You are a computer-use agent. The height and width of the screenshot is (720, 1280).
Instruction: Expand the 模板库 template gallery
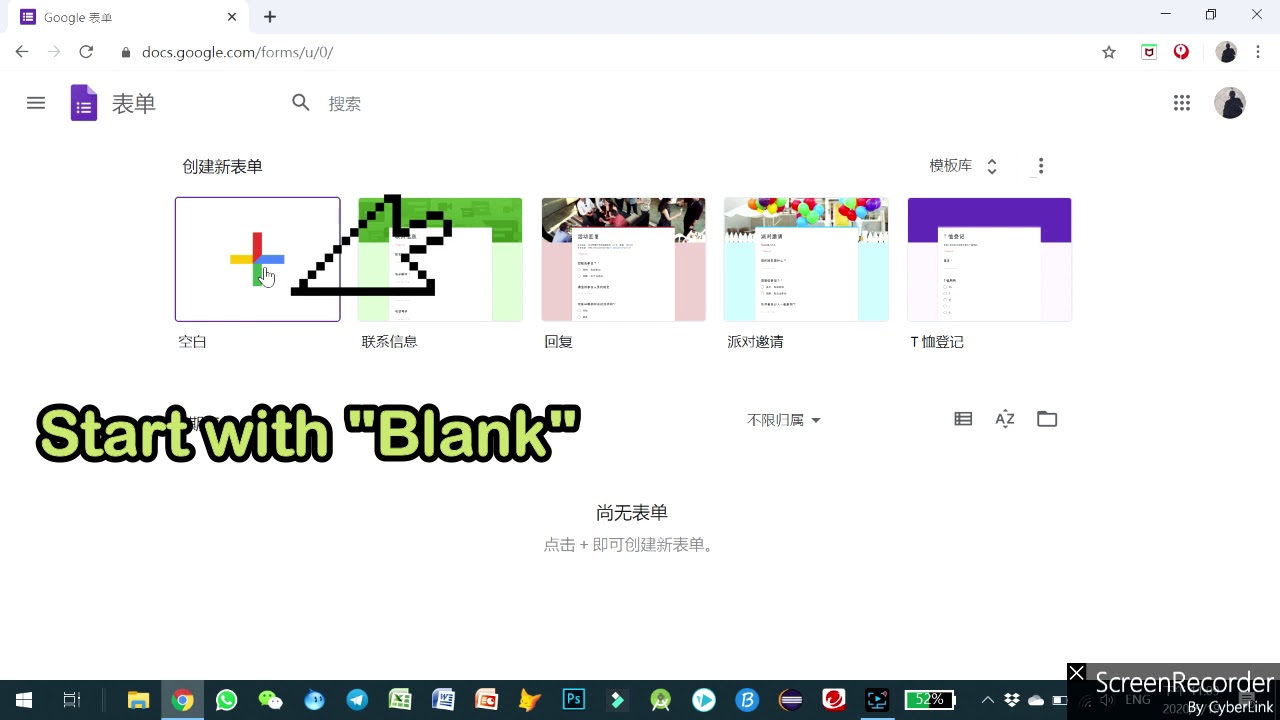coord(963,166)
